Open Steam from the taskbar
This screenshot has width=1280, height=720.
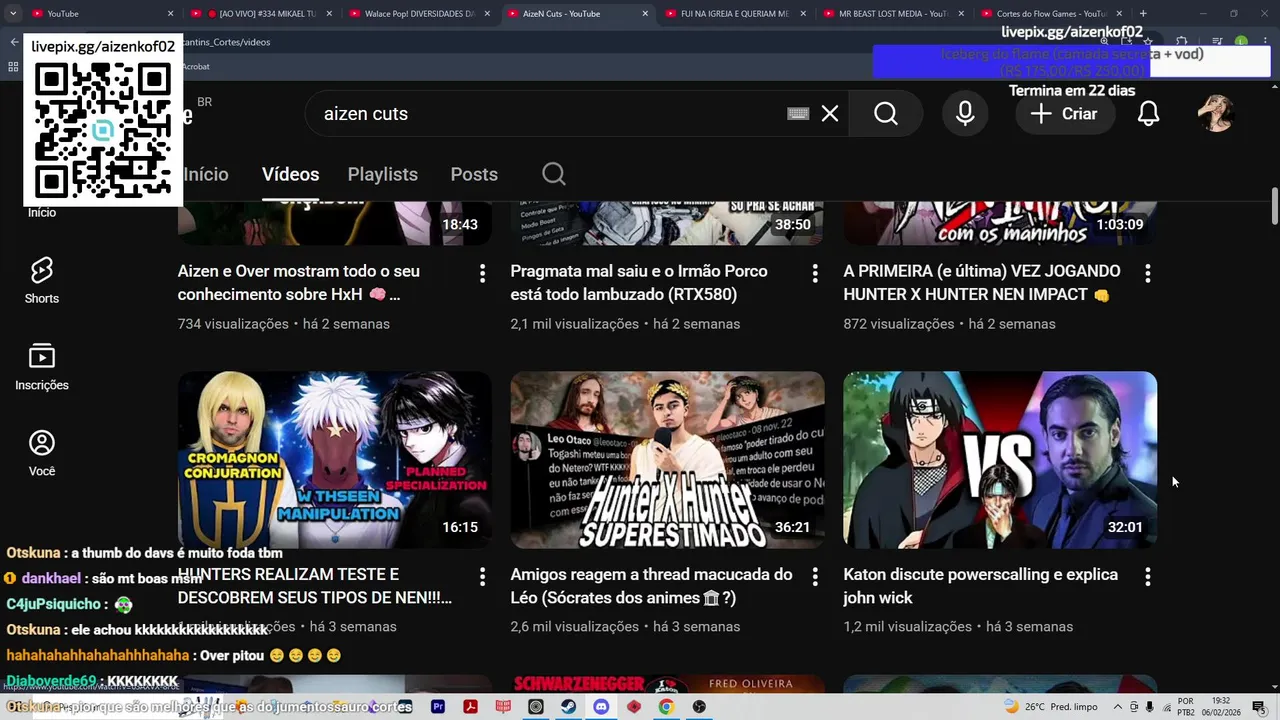pos(568,707)
